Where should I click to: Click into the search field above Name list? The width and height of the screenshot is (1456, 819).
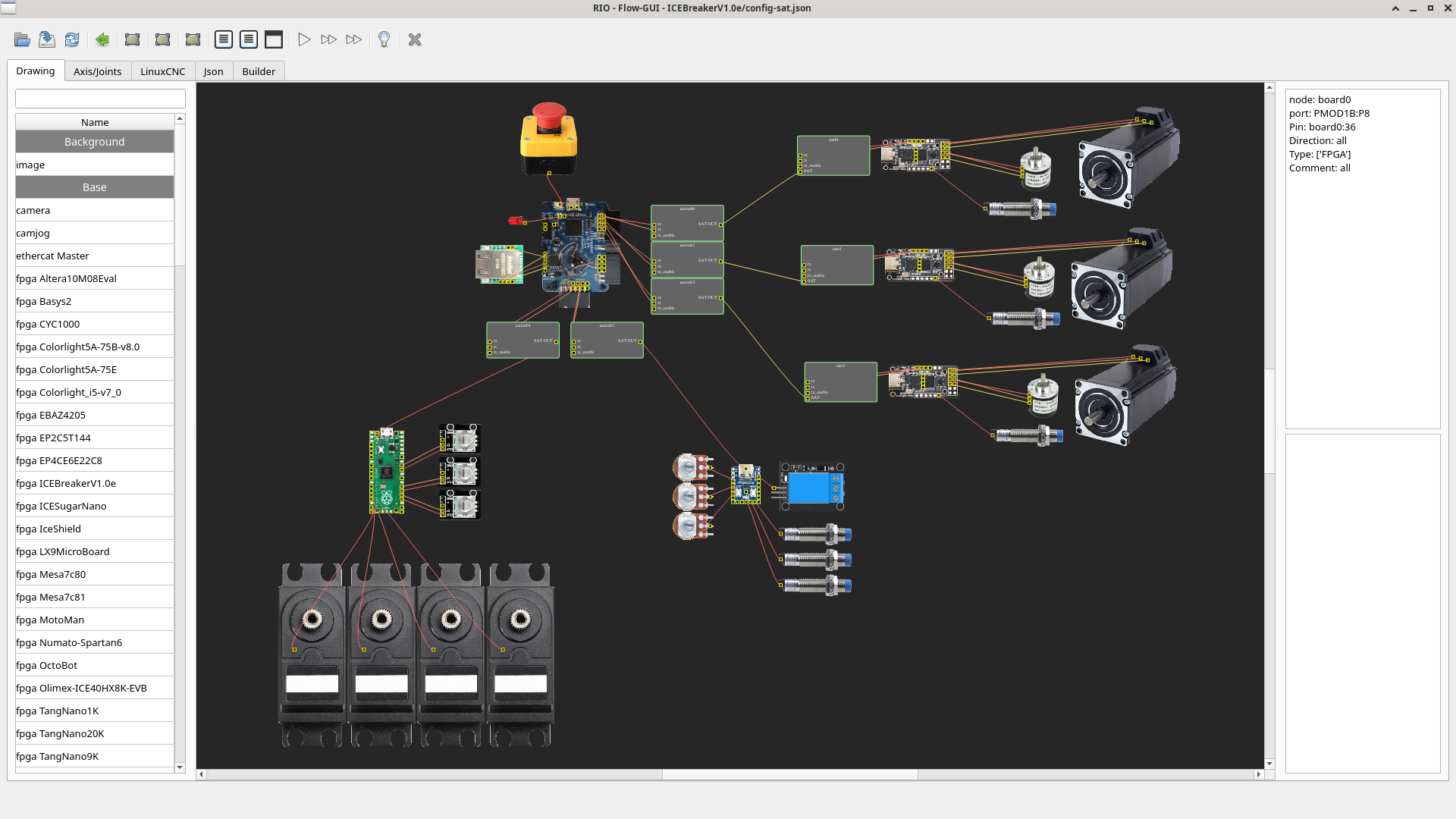pyautogui.click(x=100, y=99)
